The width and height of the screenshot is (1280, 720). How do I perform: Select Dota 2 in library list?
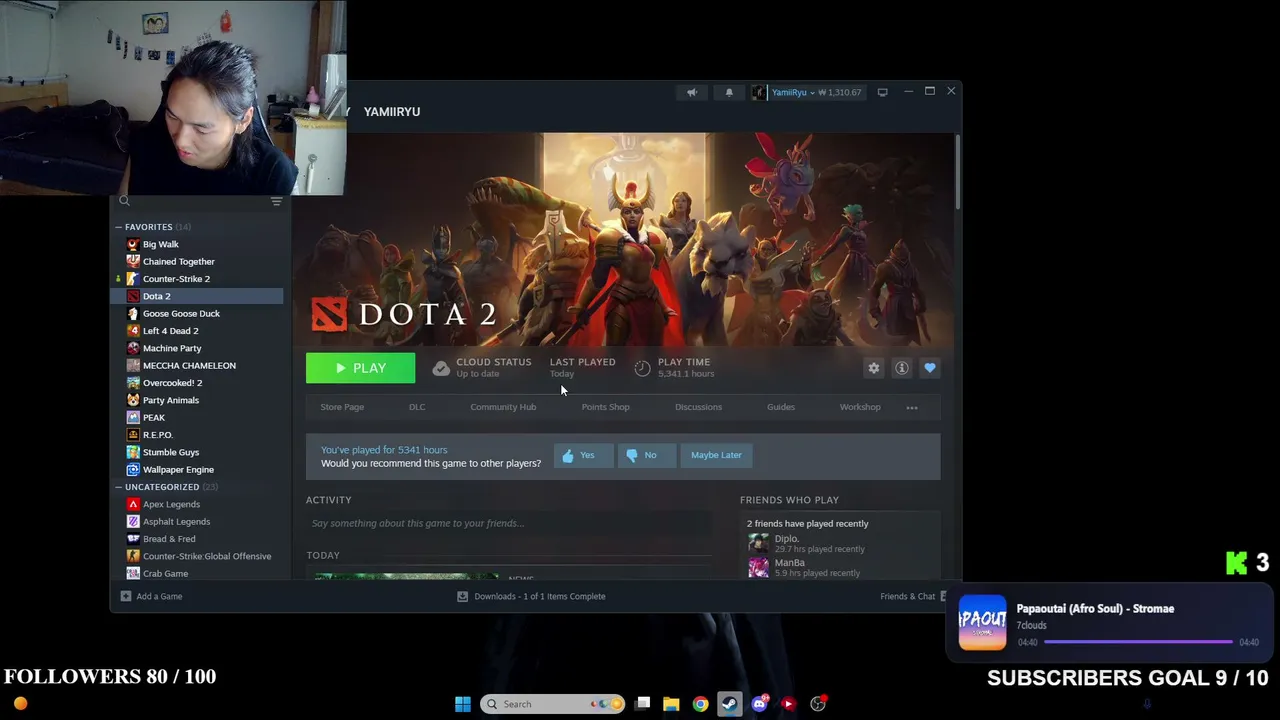[197, 296]
